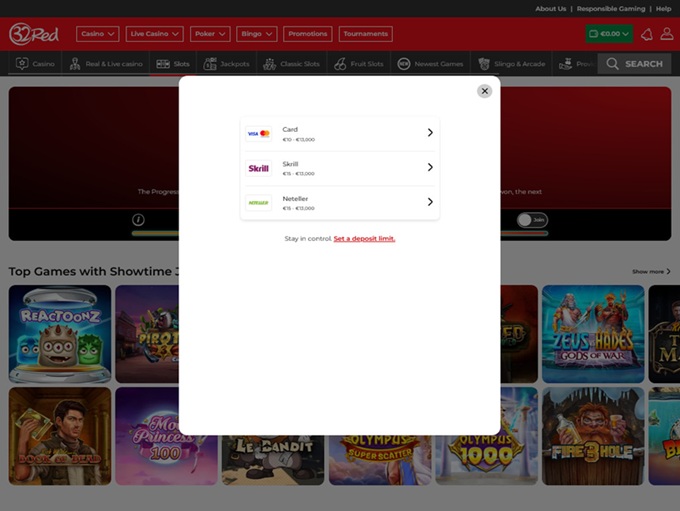
Task: Close the deposit method dialog
Action: point(484,91)
